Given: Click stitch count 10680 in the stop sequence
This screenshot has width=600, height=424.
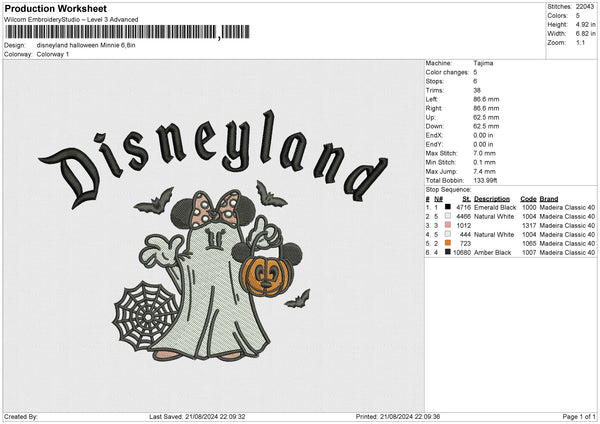Looking at the screenshot, I should coord(462,253).
